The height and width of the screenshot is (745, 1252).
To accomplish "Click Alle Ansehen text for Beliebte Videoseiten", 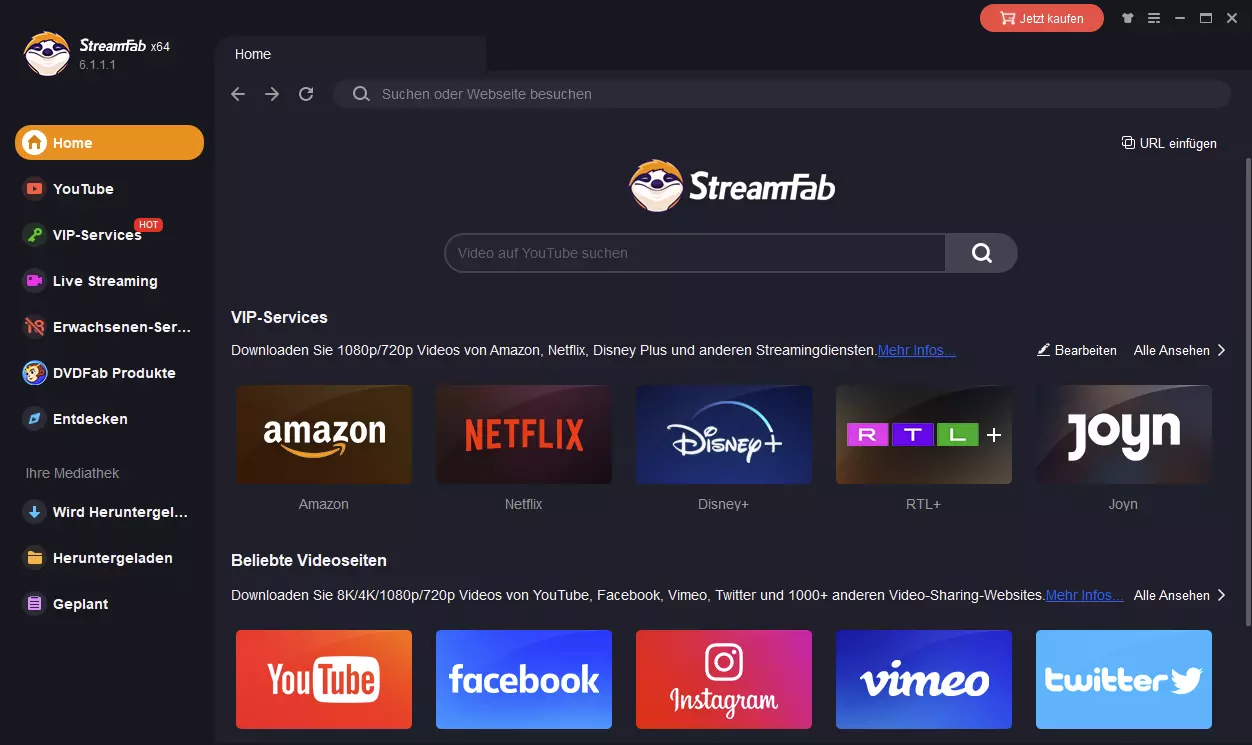I will [1172, 595].
